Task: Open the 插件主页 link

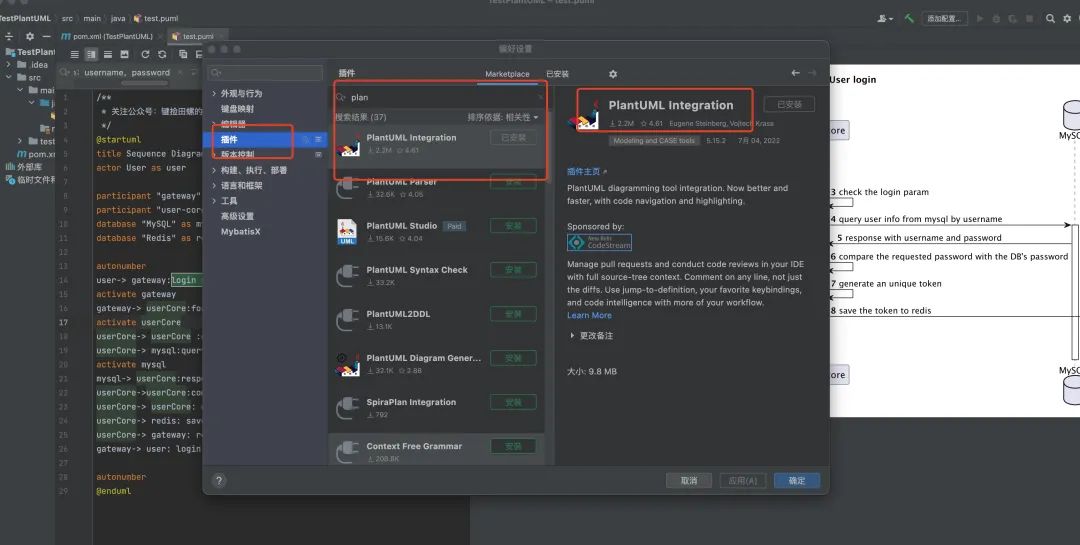Action: (x=587, y=172)
